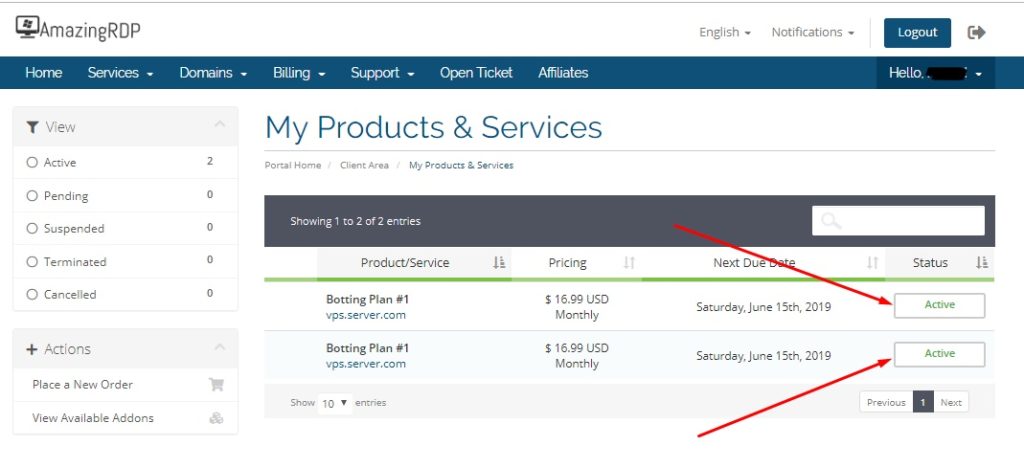Collapse the View panel chevron
This screenshot has width=1024, height=468.
point(219,124)
